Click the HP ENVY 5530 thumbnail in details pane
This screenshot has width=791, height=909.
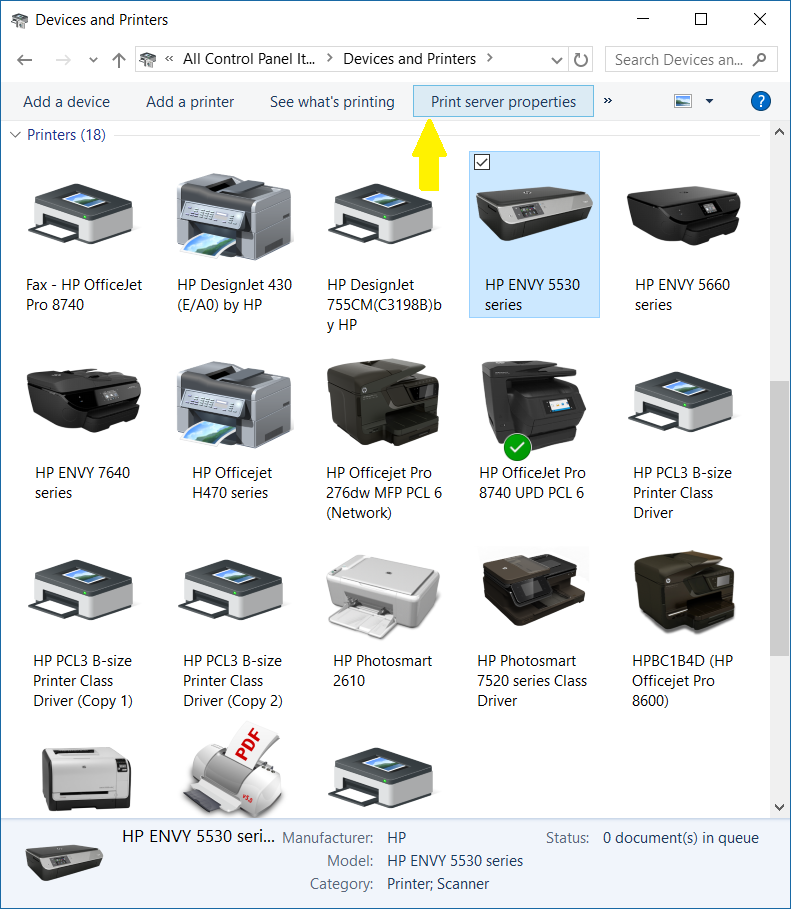(x=64, y=861)
